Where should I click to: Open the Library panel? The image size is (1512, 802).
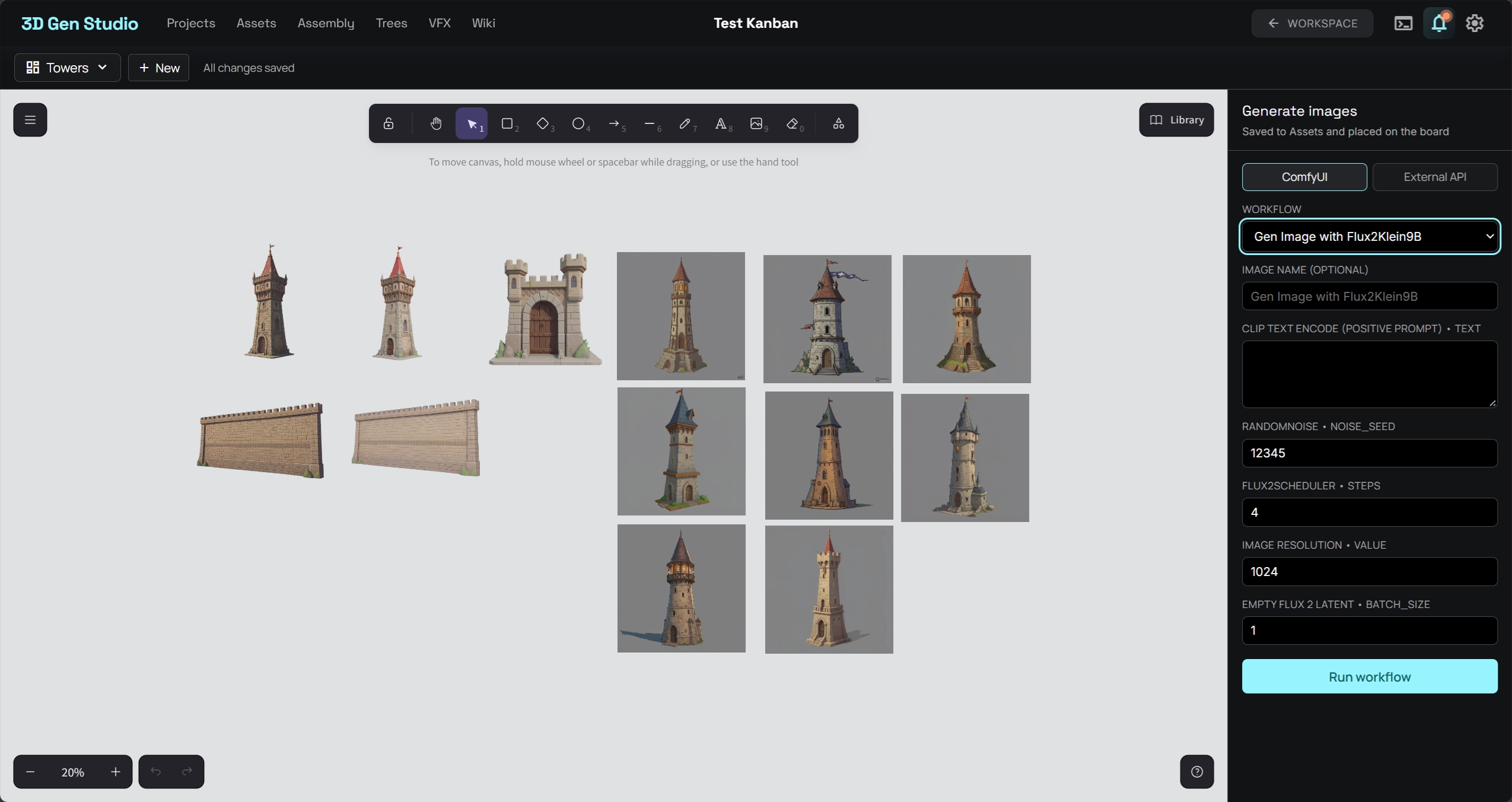click(x=1176, y=120)
